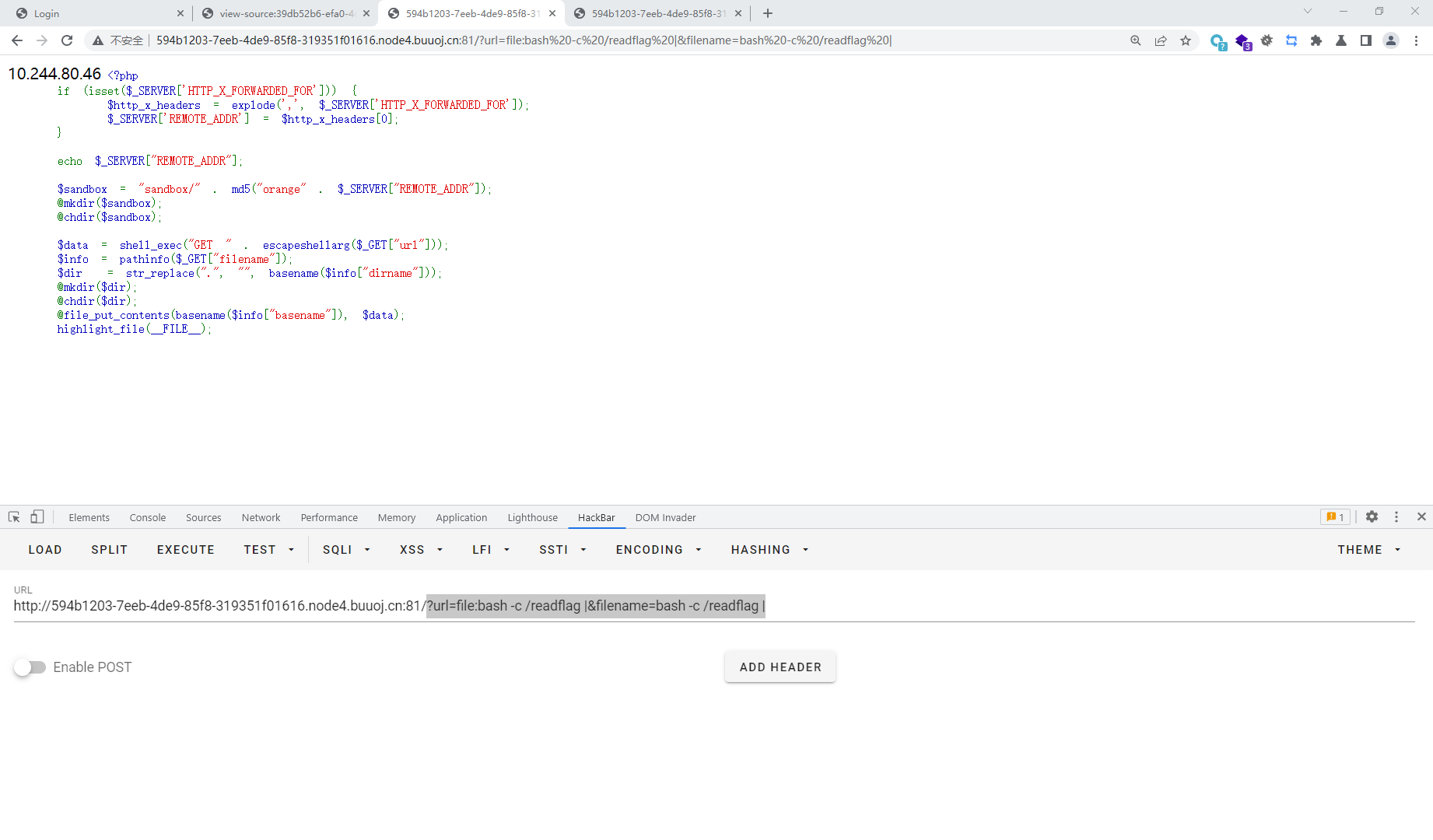Click the HackBar SPLIT button
Viewport: 1433px width, 840px height.
click(x=110, y=549)
